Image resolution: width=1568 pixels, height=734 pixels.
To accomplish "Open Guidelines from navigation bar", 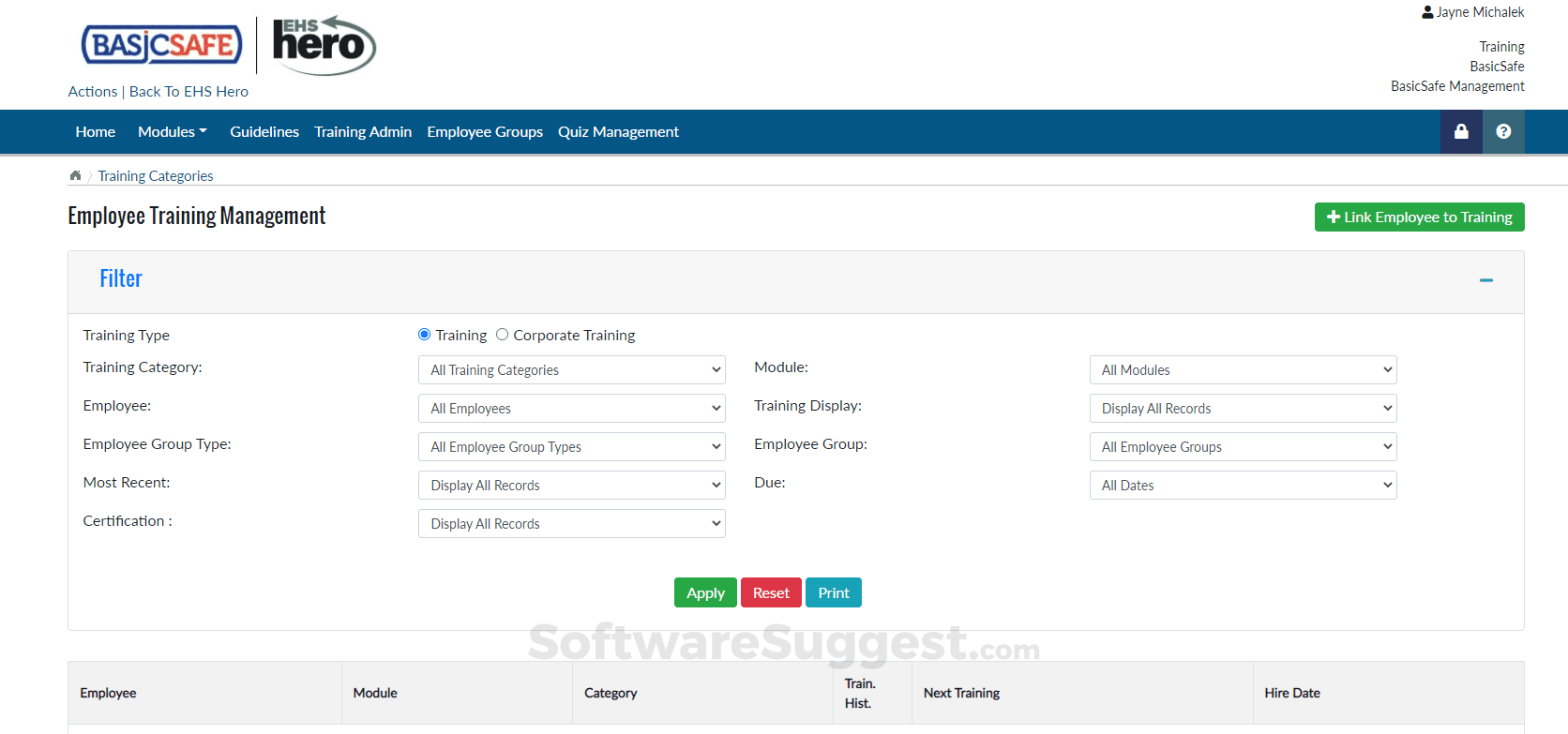I will (264, 132).
